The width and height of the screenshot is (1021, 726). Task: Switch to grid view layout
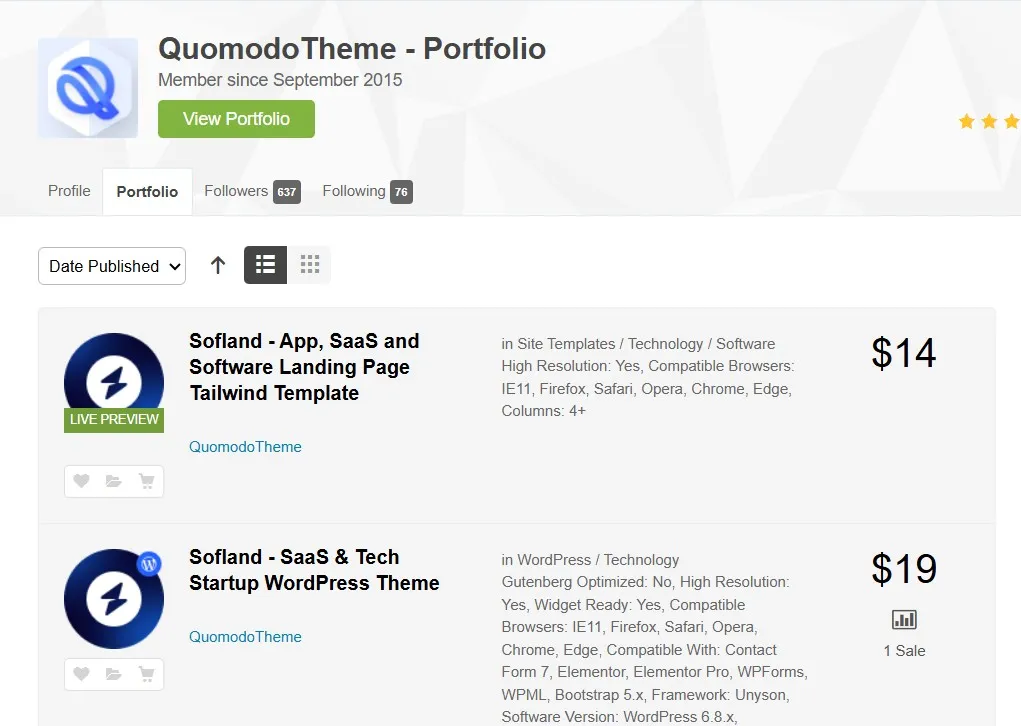click(x=309, y=265)
